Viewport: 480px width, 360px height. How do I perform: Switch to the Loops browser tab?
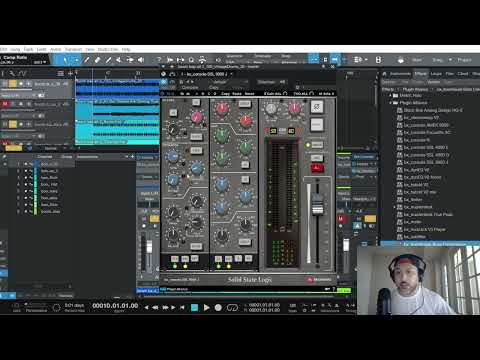436,74
